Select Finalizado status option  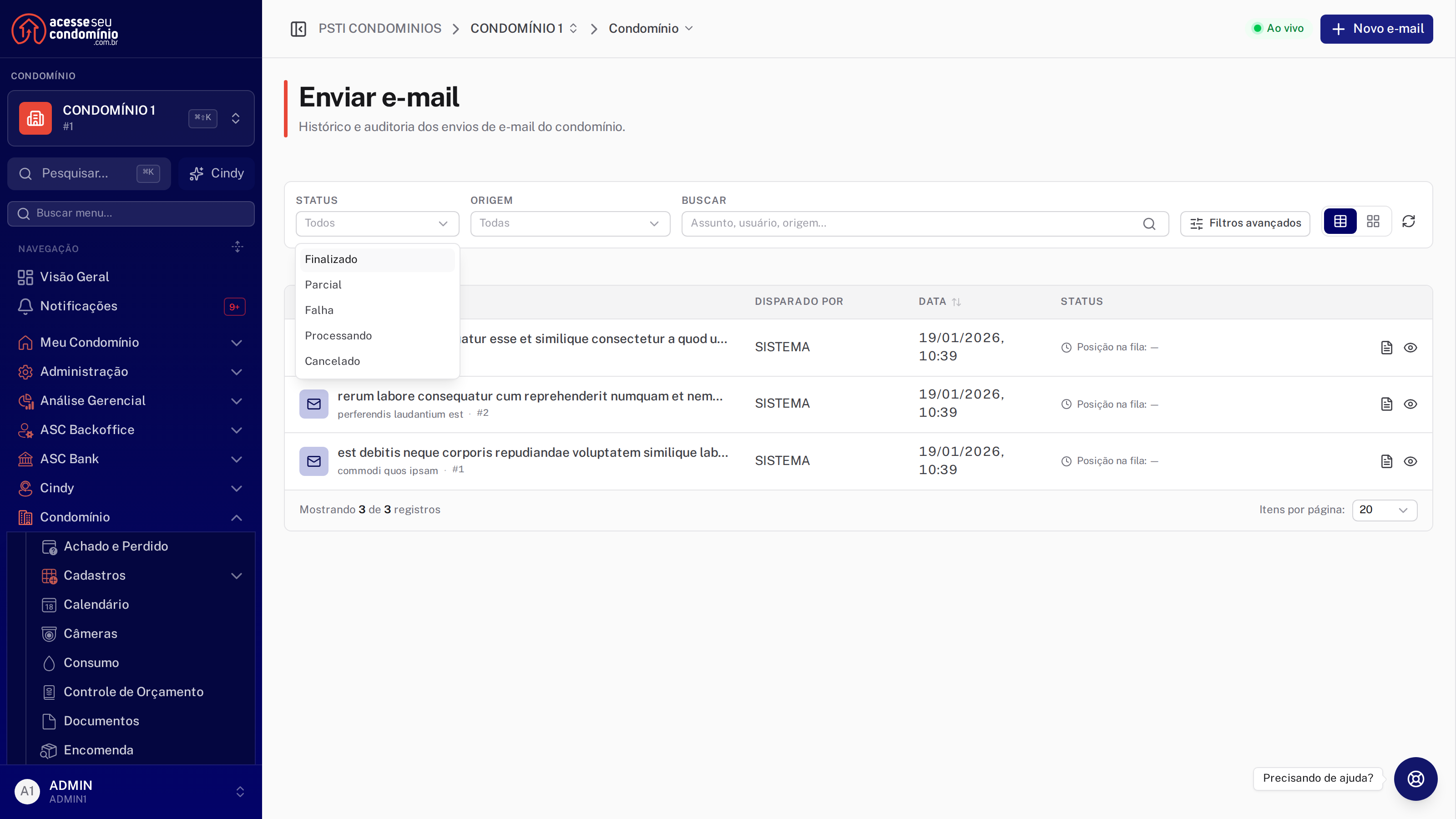tap(377, 259)
